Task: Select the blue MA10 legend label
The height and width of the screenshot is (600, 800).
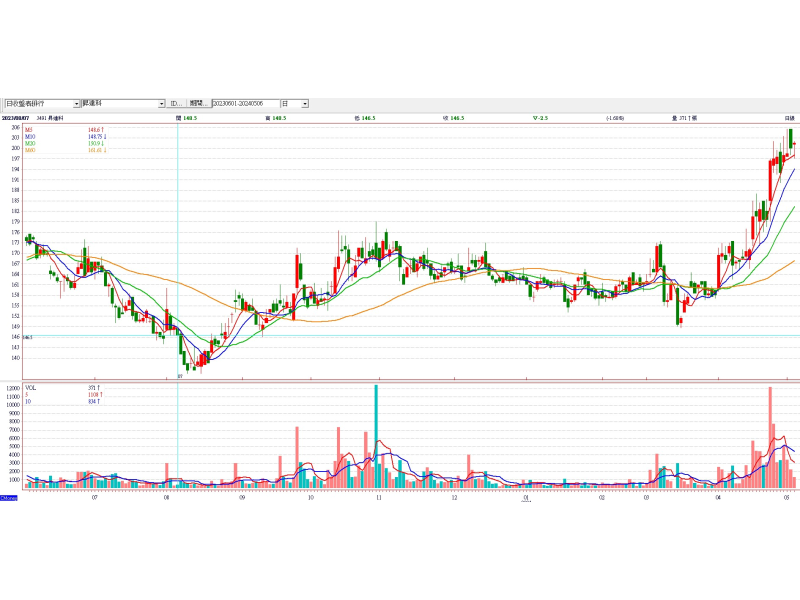Action: [x=30, y=137]
